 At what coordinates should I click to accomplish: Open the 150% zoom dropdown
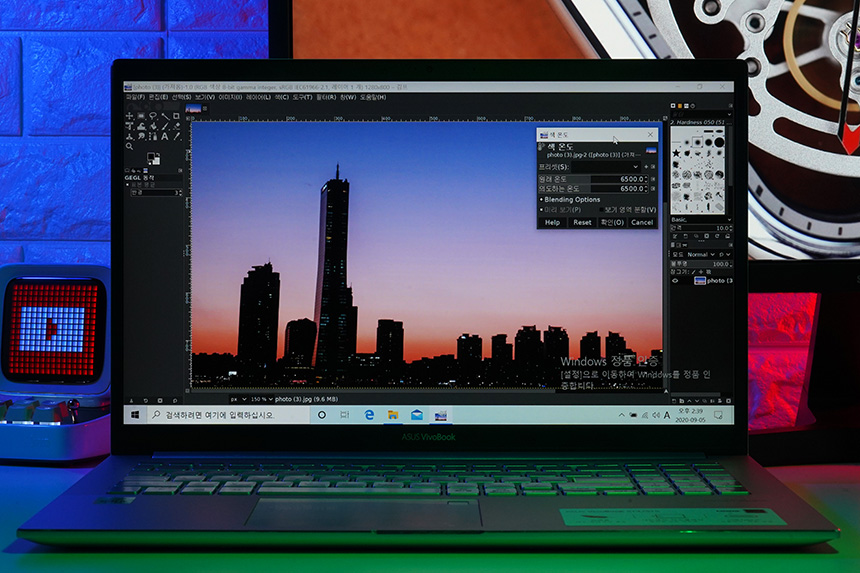262,399
